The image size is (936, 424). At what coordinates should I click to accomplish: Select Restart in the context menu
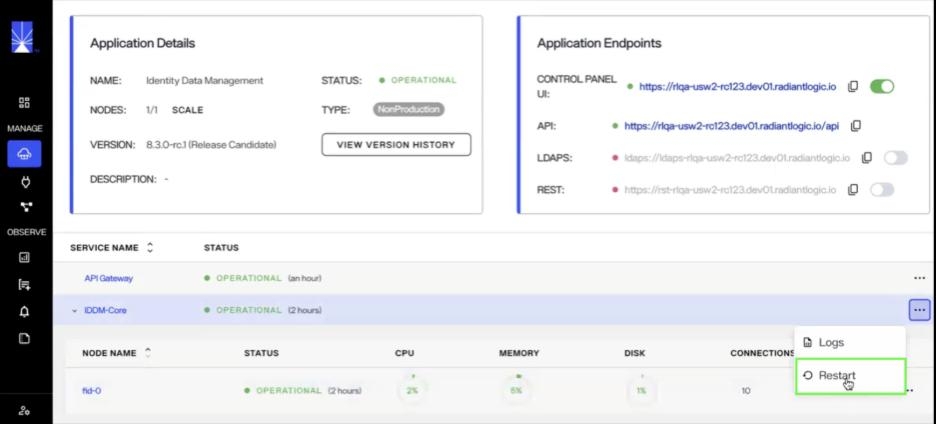pos(851,376)
